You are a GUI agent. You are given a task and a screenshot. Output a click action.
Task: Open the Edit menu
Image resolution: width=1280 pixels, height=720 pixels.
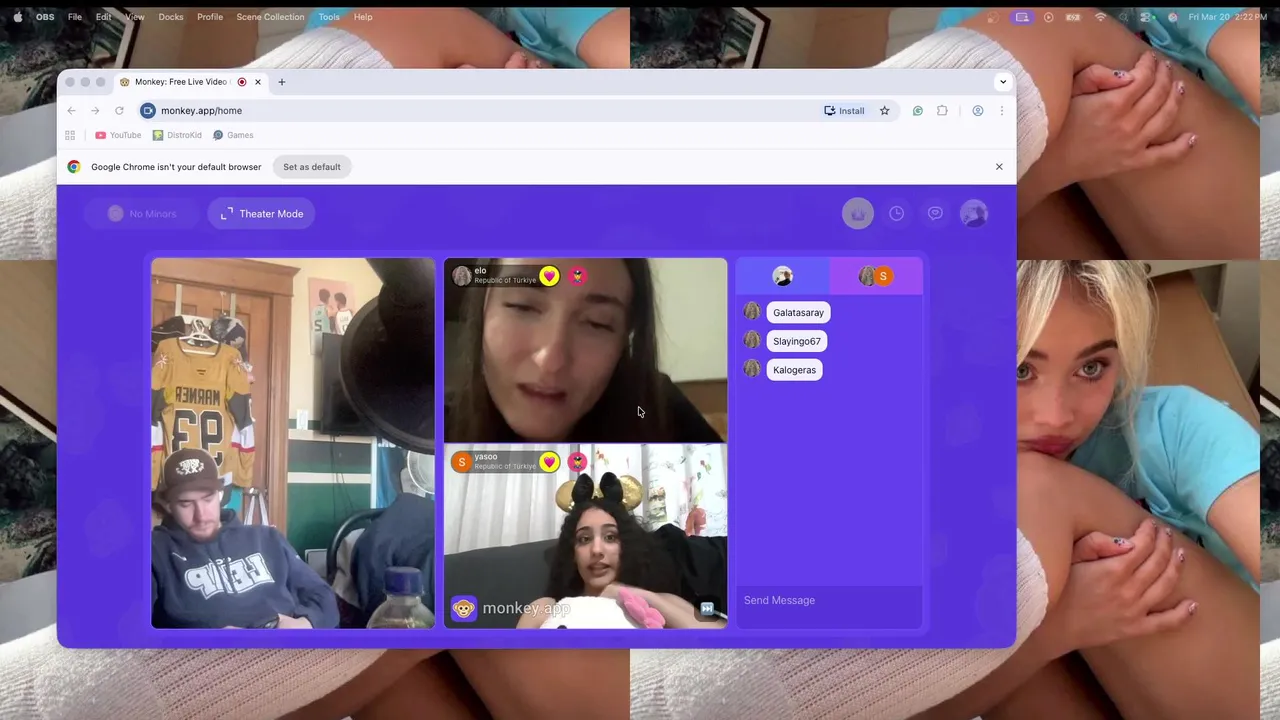point(104,17)
